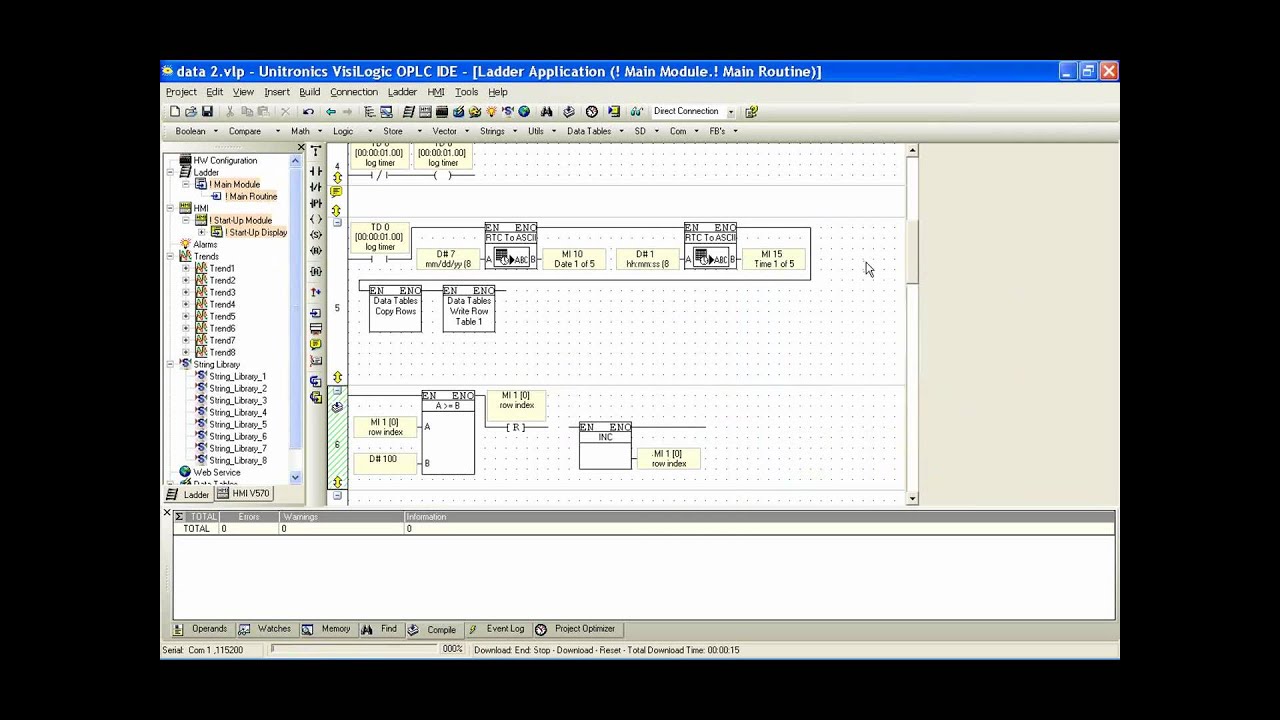Switch to the HMI V570 tab
Viewport: 1280px width, 720px height.
click(243, 494)
